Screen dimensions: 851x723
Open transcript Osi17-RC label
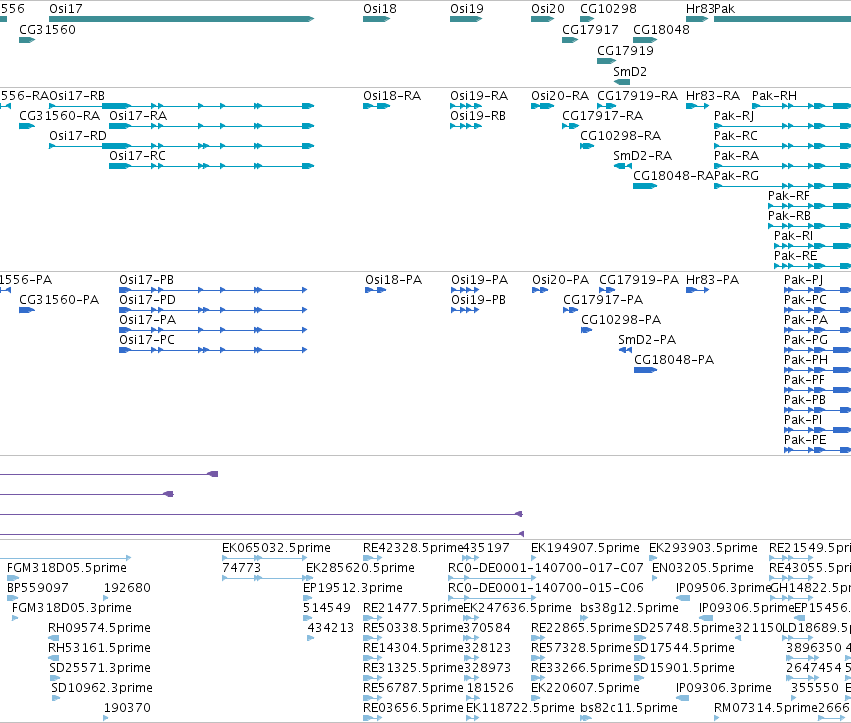click(137, 156)
